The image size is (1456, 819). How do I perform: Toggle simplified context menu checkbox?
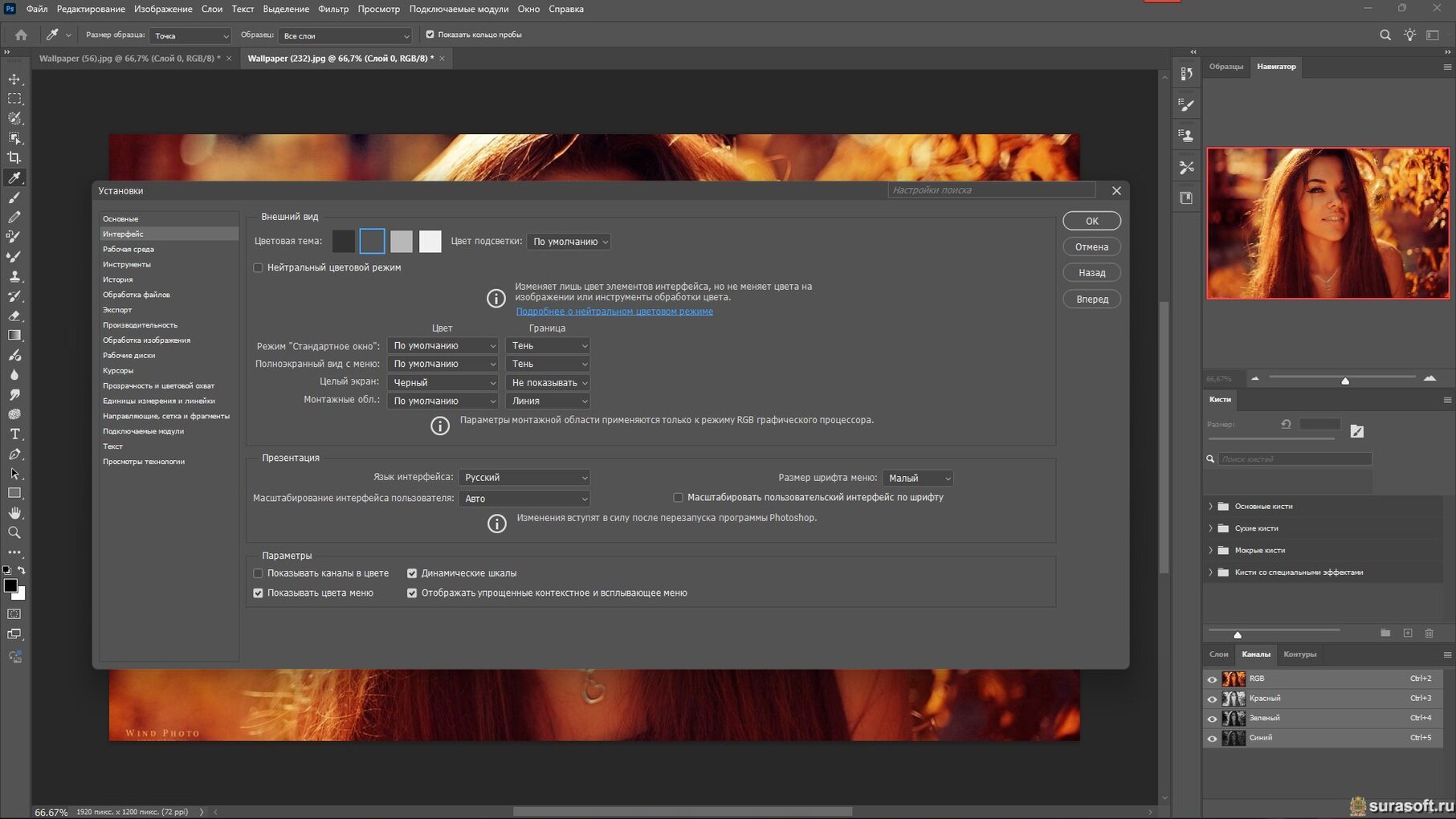(412, 593)
